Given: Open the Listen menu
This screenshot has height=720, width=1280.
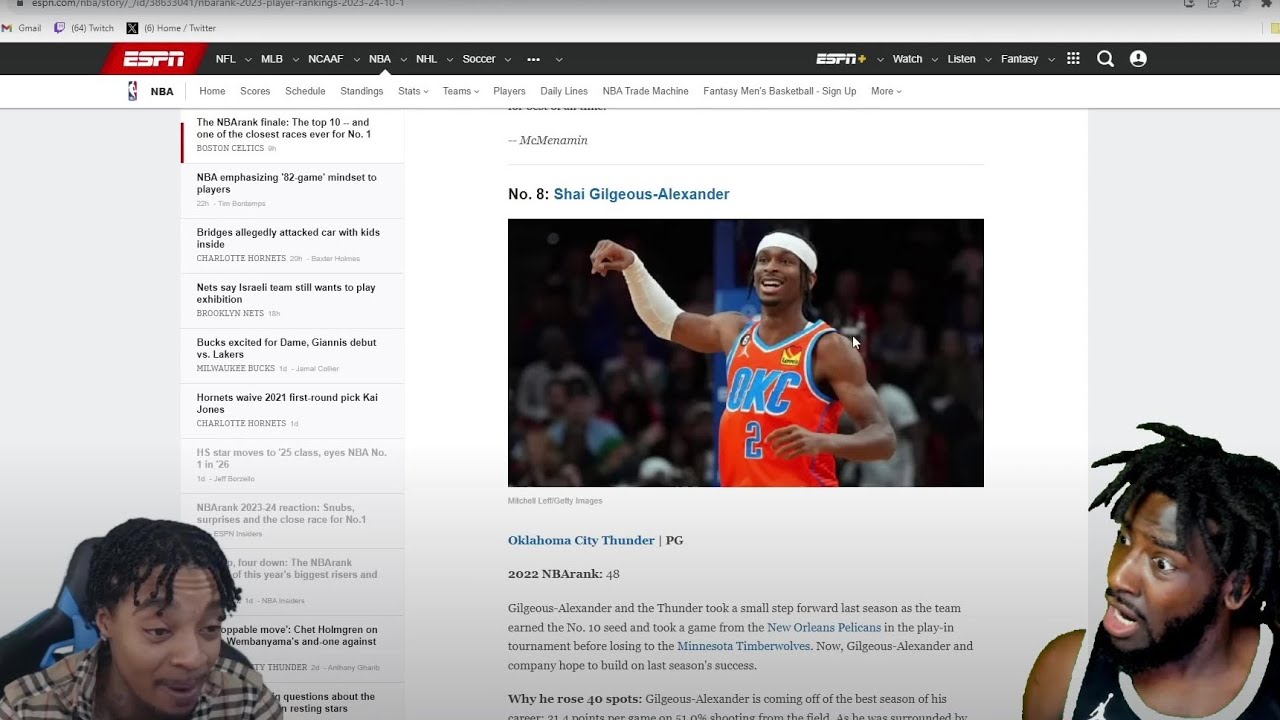Looking at the screenshot, I should 961,59.
